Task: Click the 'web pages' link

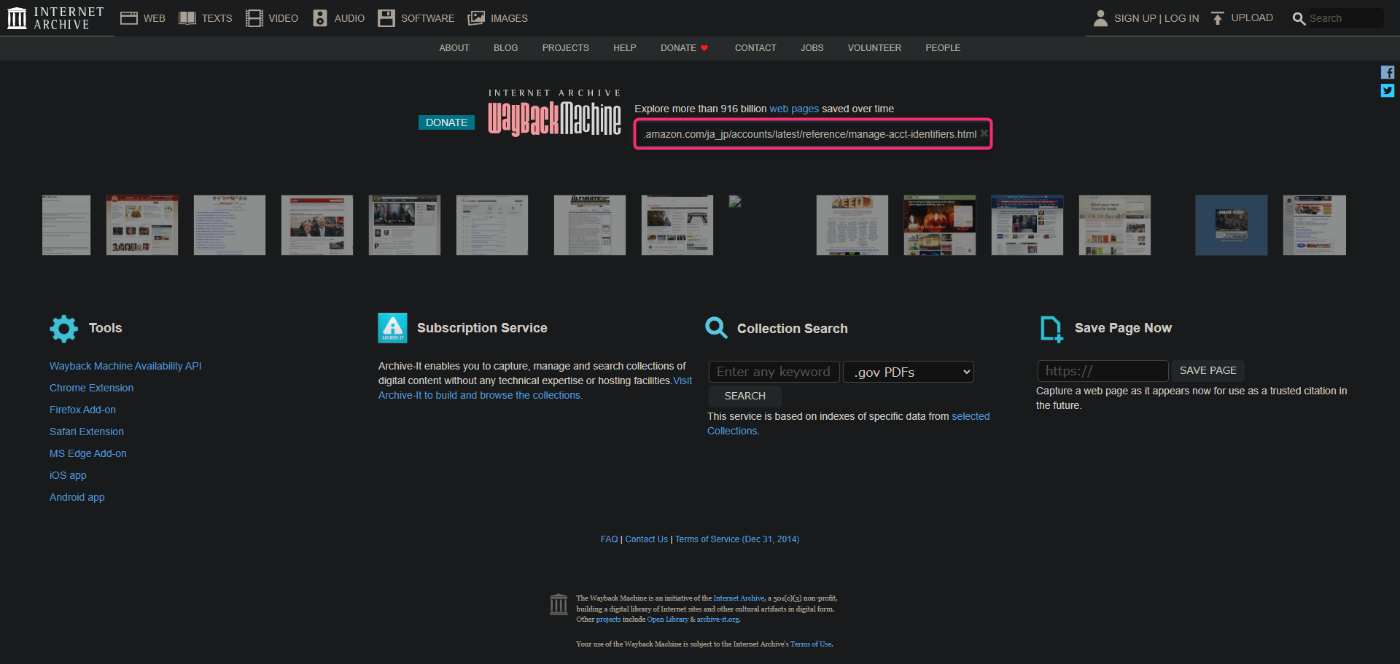Action: (x=794, y=108)
